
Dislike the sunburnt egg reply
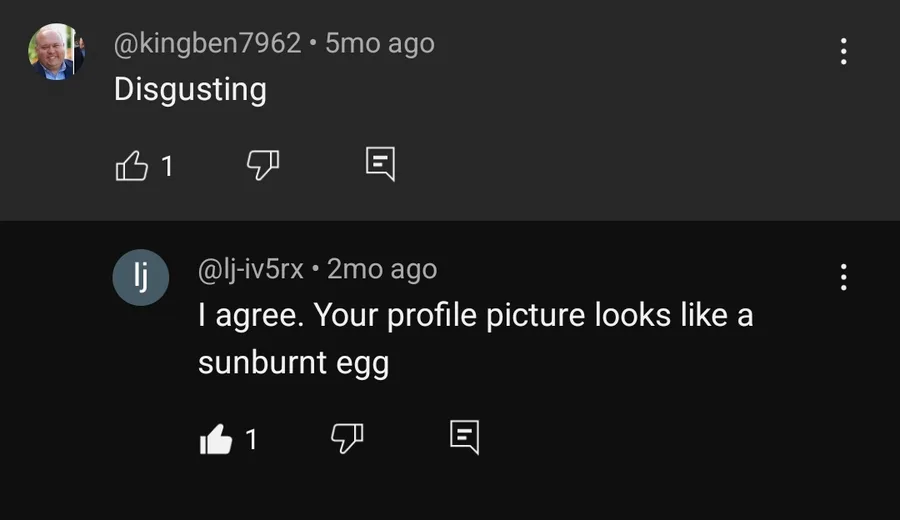tap(347, 438)
